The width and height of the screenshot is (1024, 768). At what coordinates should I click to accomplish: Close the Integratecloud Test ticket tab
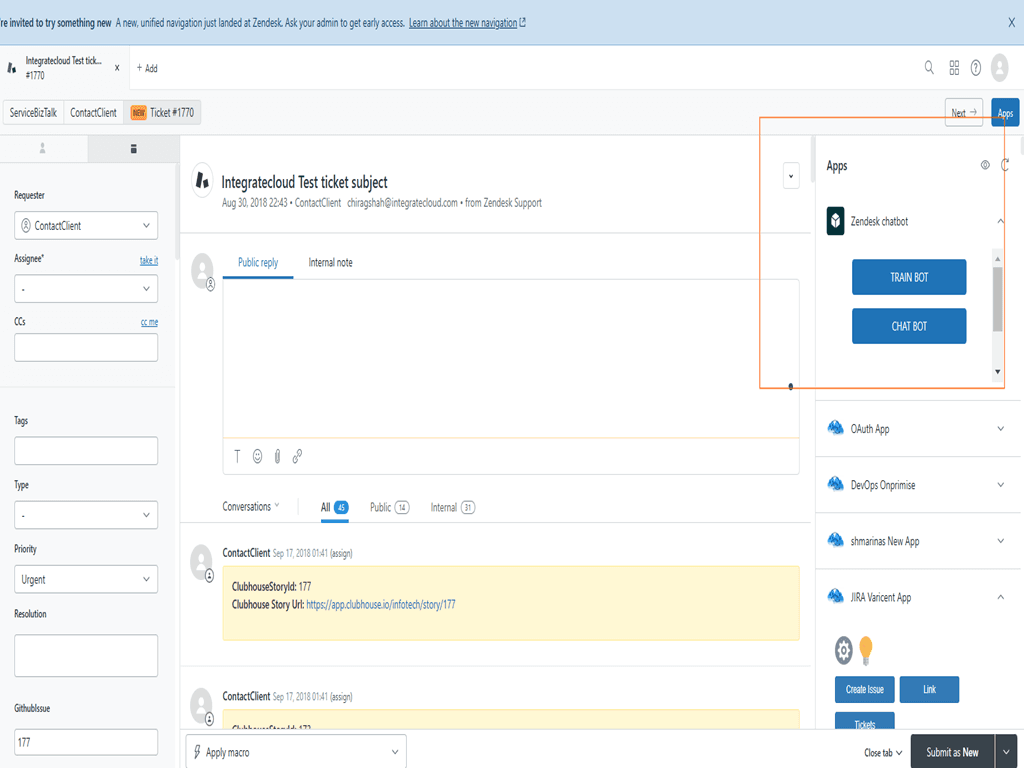point(117,67)
